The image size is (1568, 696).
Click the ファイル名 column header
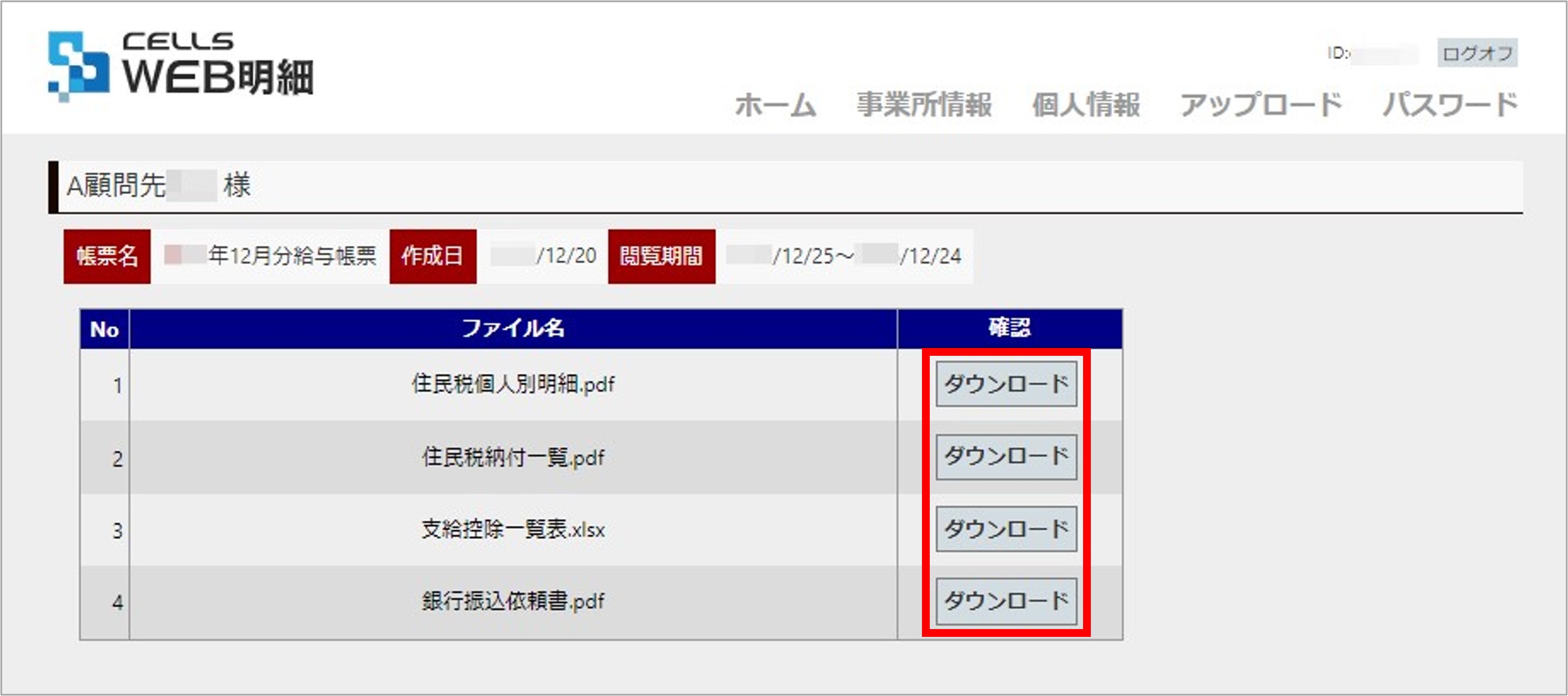513,329
